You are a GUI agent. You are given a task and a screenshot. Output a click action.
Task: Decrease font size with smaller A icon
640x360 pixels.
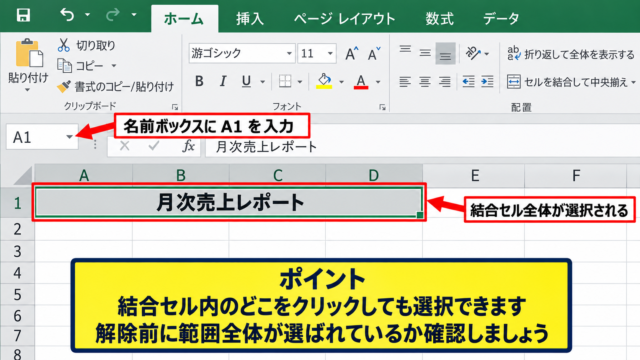(x=374, y=53)
